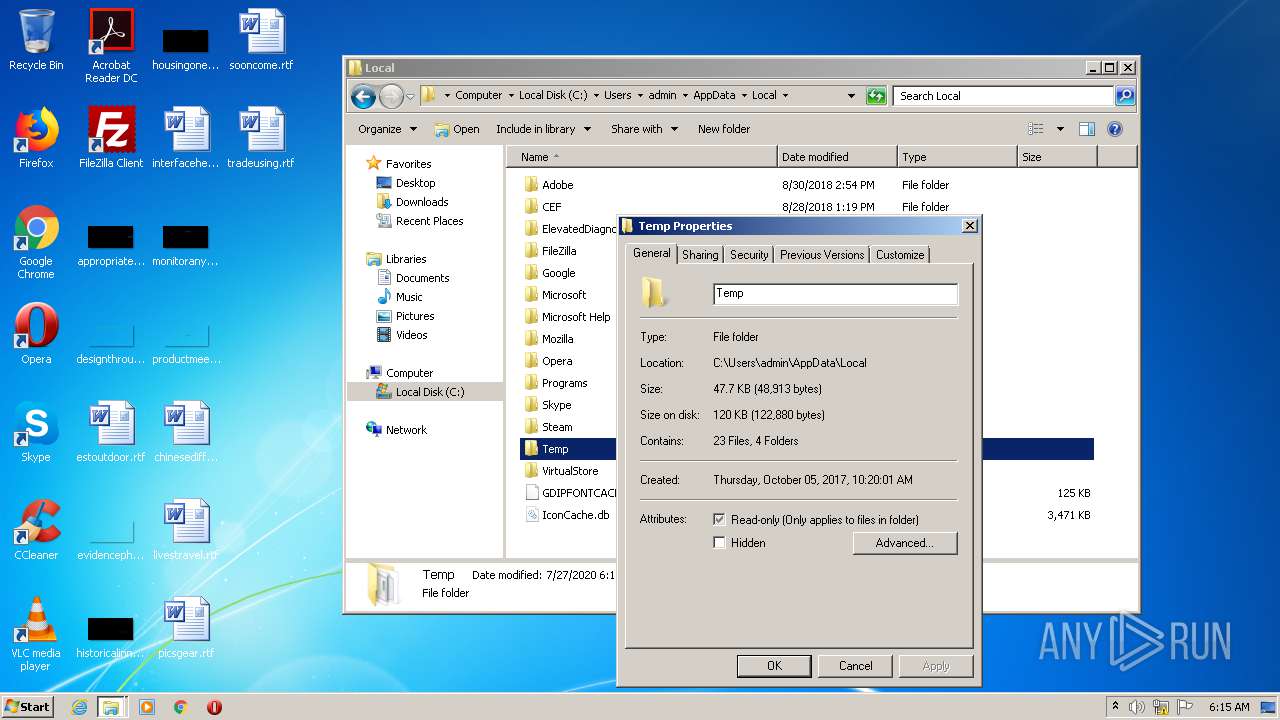Image resolution: width=1280 pixels, height=720 pixels.
Task: Click folder name input field
Action: [x=835, y=294]
